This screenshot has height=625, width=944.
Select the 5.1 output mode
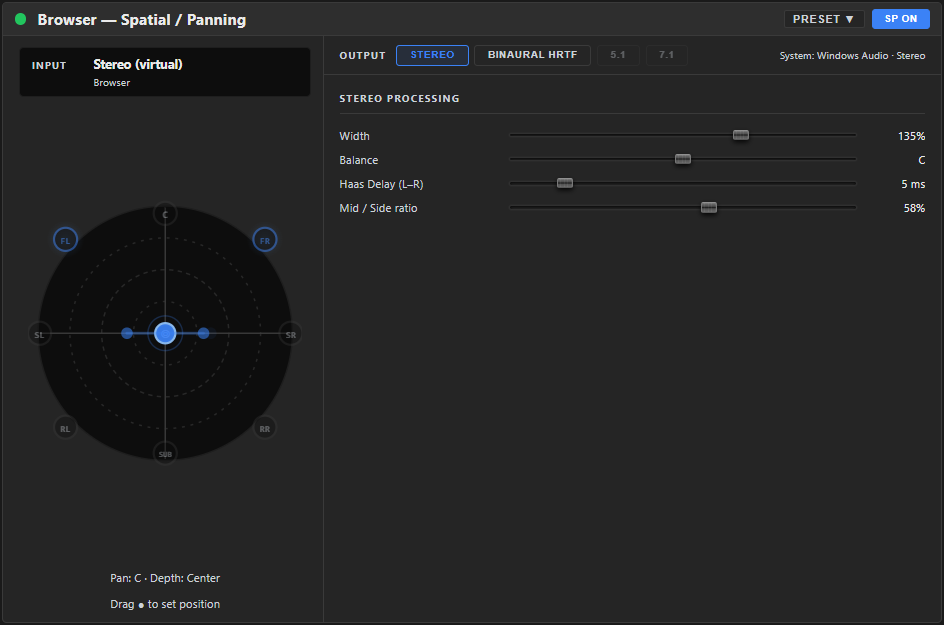(x=618, y=55)
